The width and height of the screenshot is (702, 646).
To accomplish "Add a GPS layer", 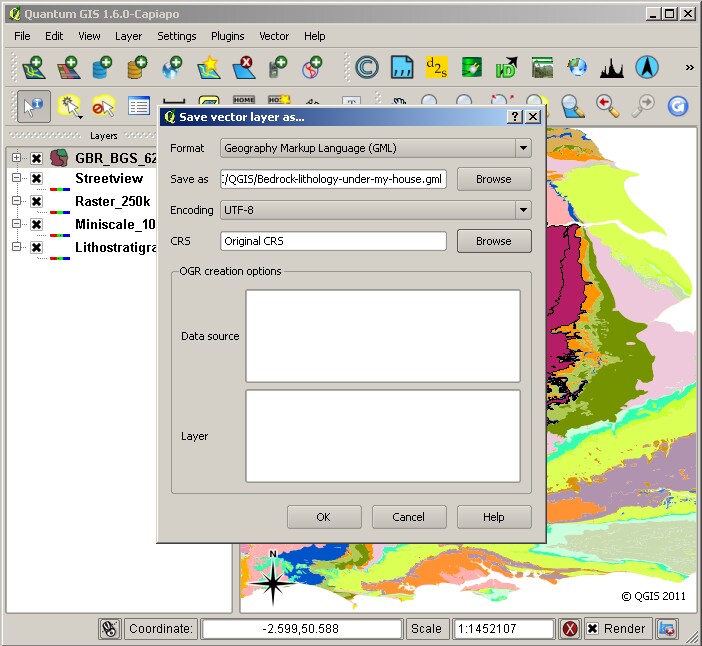I will [x=278, y=68].
